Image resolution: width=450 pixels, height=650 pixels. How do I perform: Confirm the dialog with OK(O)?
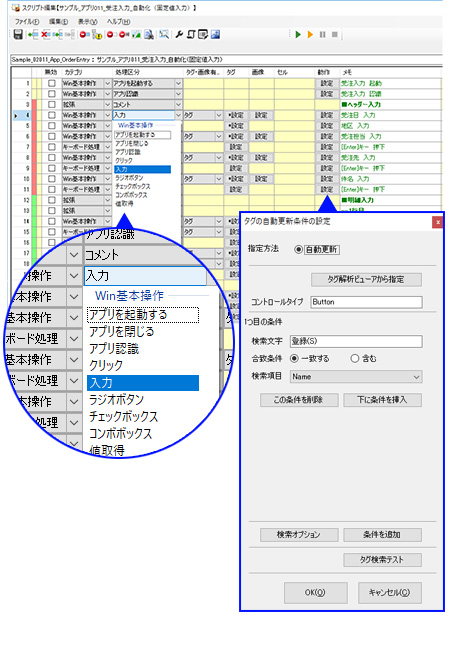(x=315, y=593)
